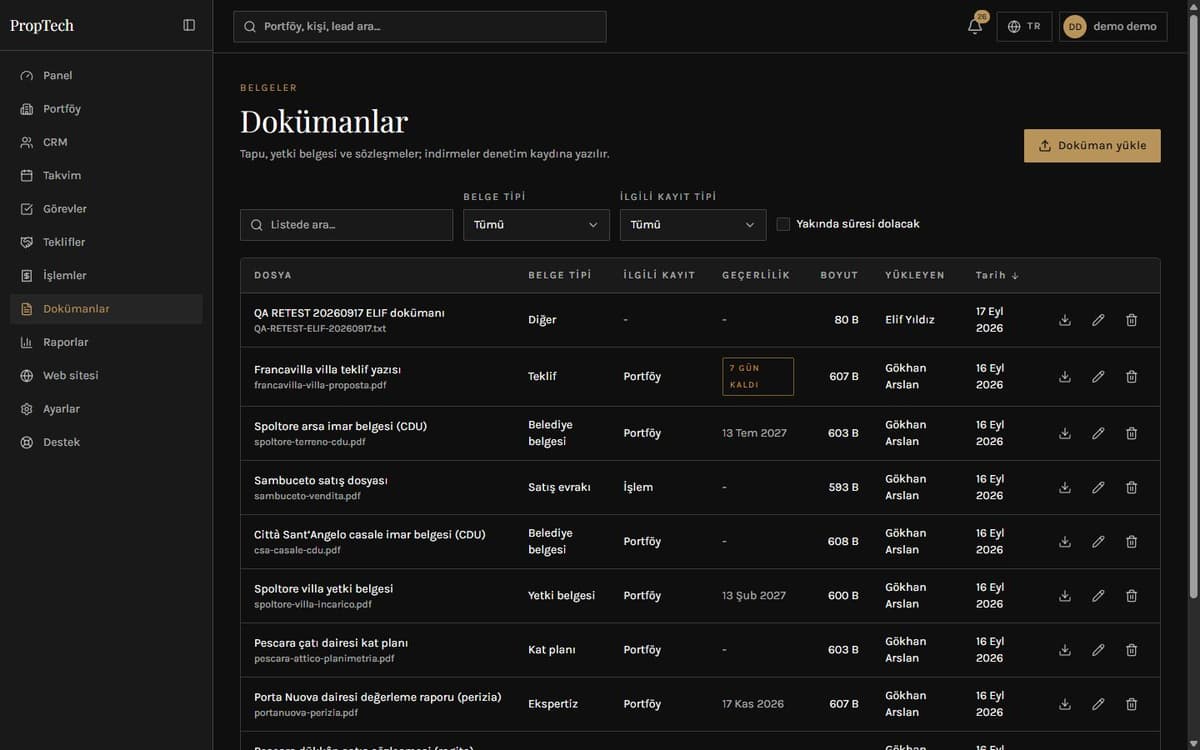Click the PropTech logo text

(x=42, y=26)
